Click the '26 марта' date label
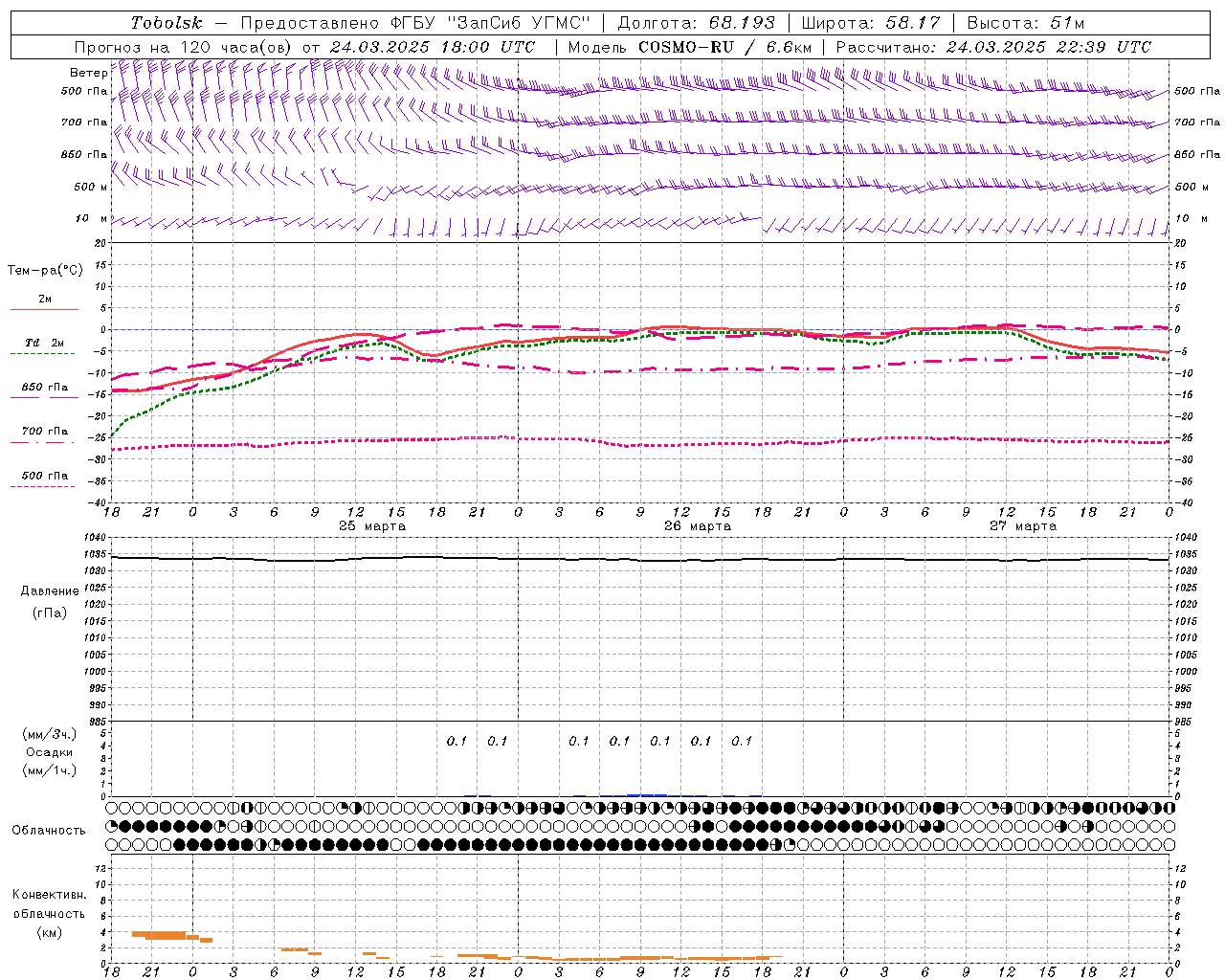This screenshot has height=980, width=1225. [698, 526]
